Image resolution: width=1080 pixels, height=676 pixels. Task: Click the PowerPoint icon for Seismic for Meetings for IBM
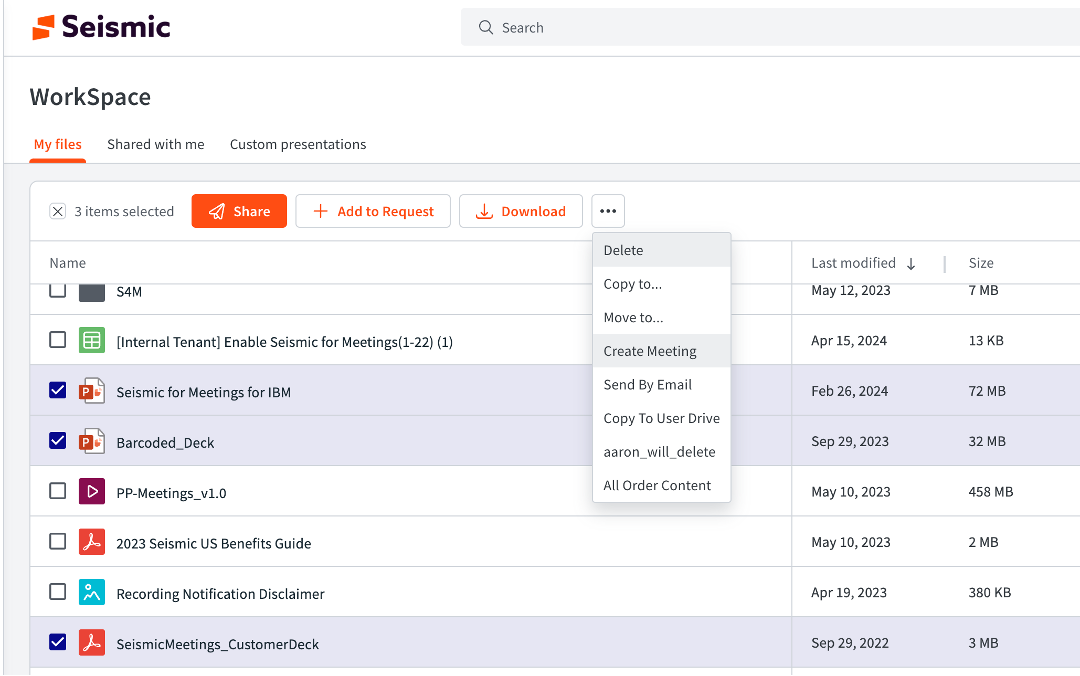coord(92,391)
